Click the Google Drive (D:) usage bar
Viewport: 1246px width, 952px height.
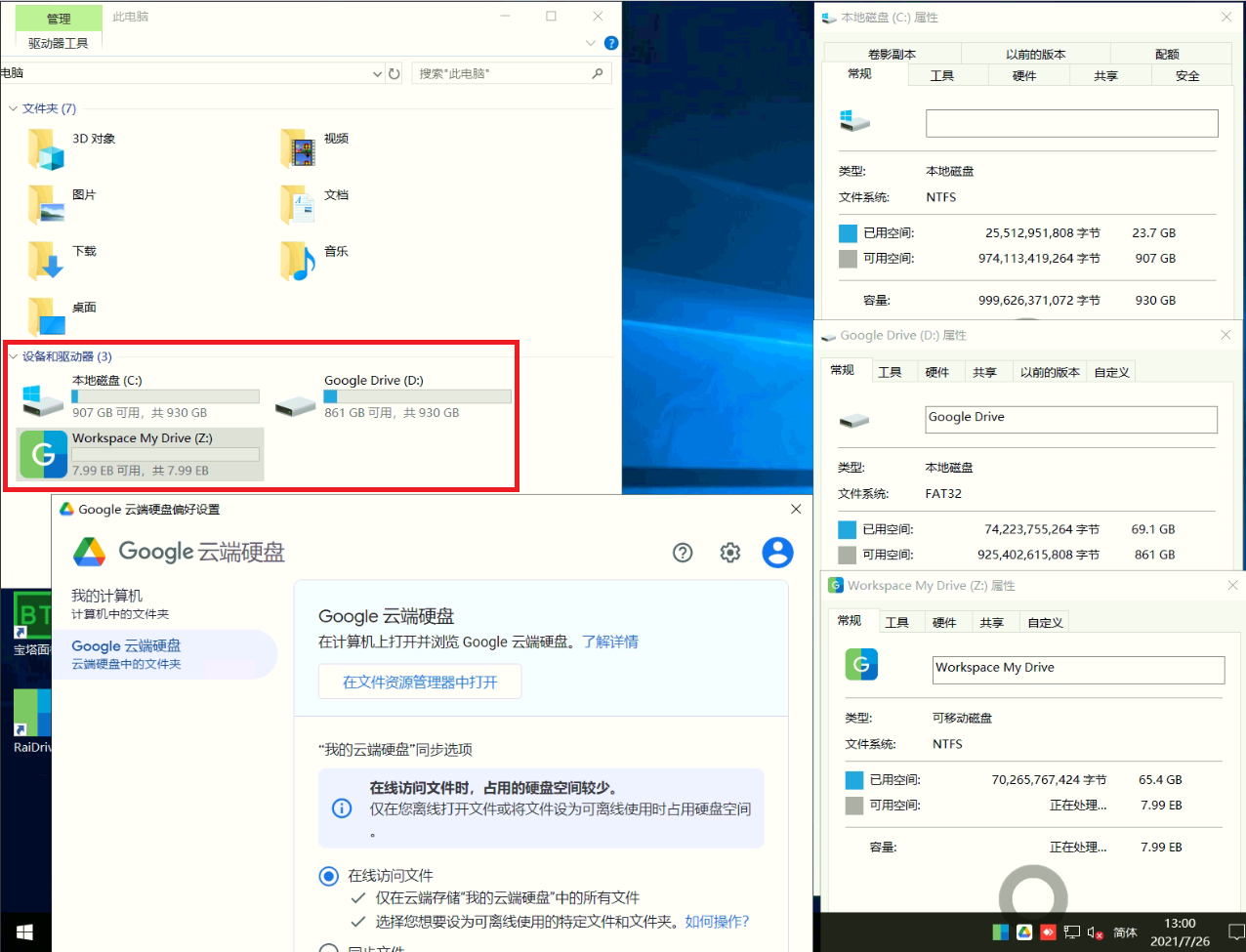pyautogui.click(x=417, y=396)
